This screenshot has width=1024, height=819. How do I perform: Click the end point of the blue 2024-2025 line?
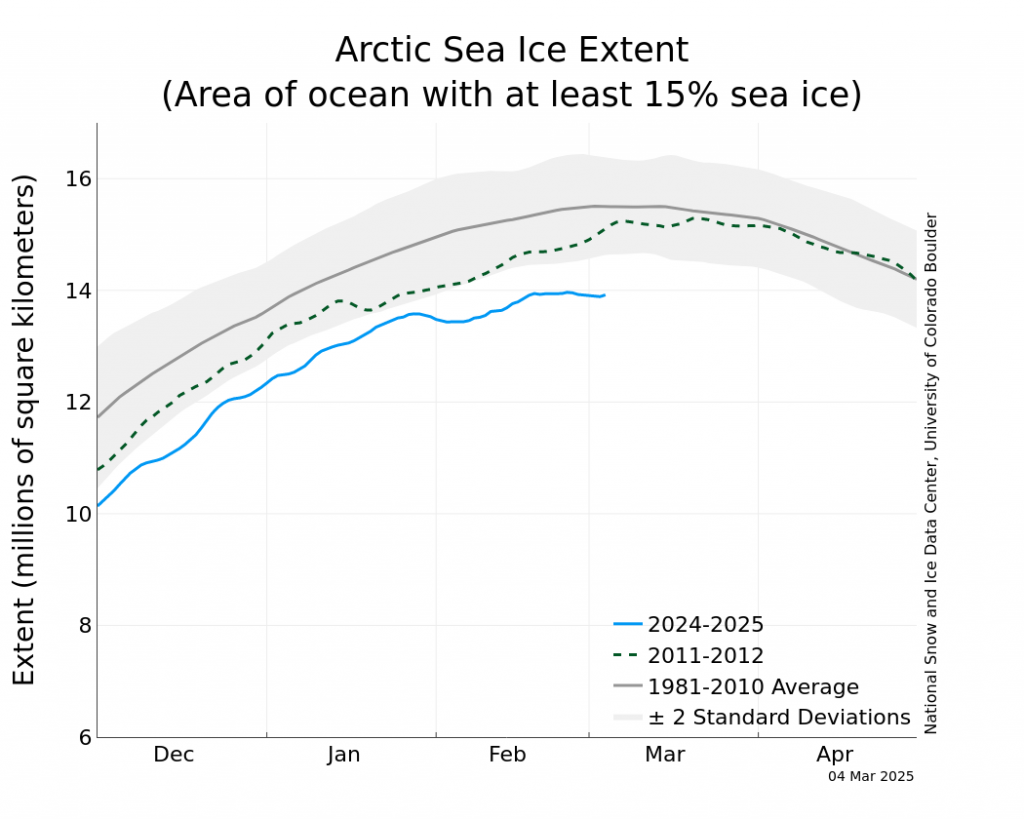(604, 295)
